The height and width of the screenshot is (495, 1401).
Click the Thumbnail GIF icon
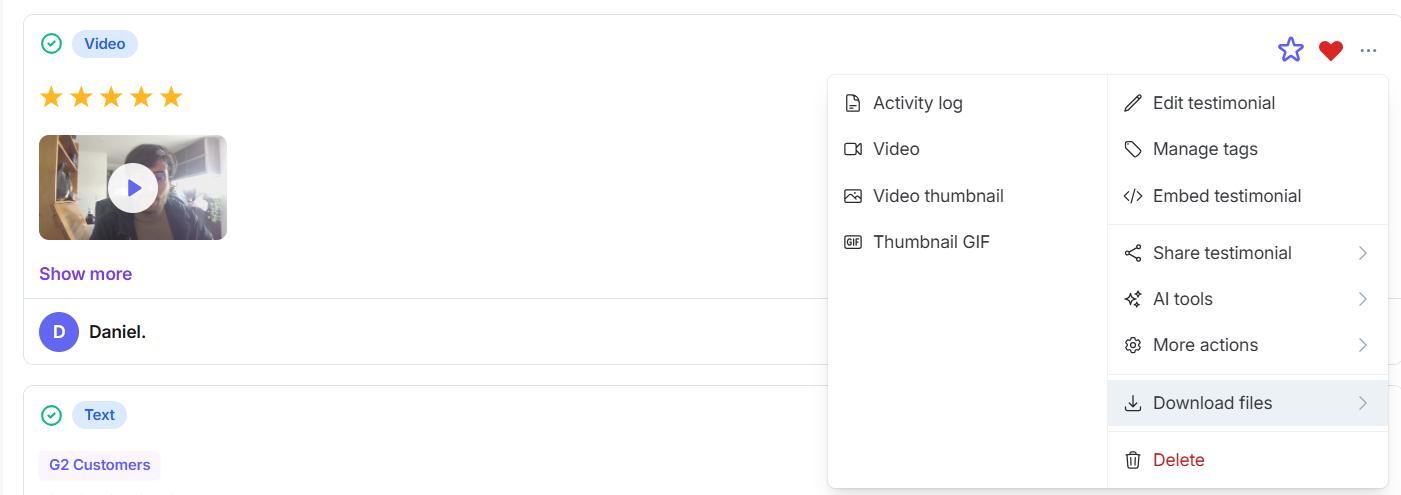click(853, 242)
